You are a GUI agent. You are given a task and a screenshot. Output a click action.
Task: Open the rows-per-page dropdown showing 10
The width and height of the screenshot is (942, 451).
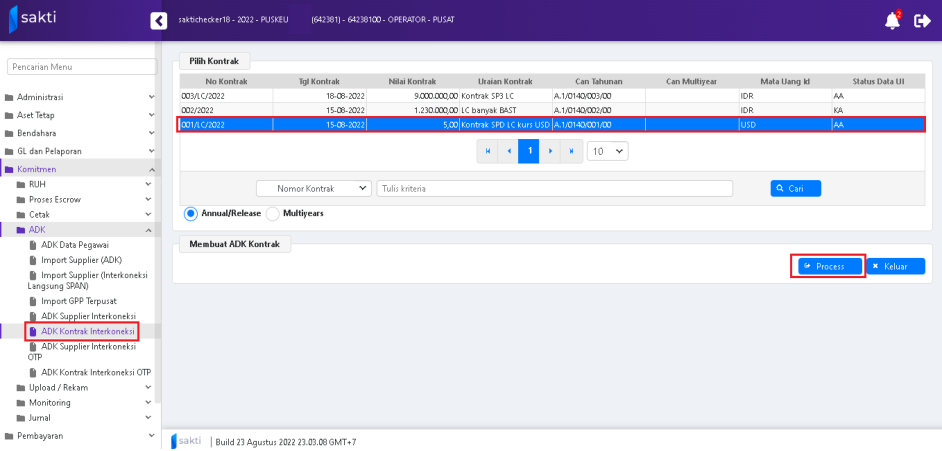point(607,151)
